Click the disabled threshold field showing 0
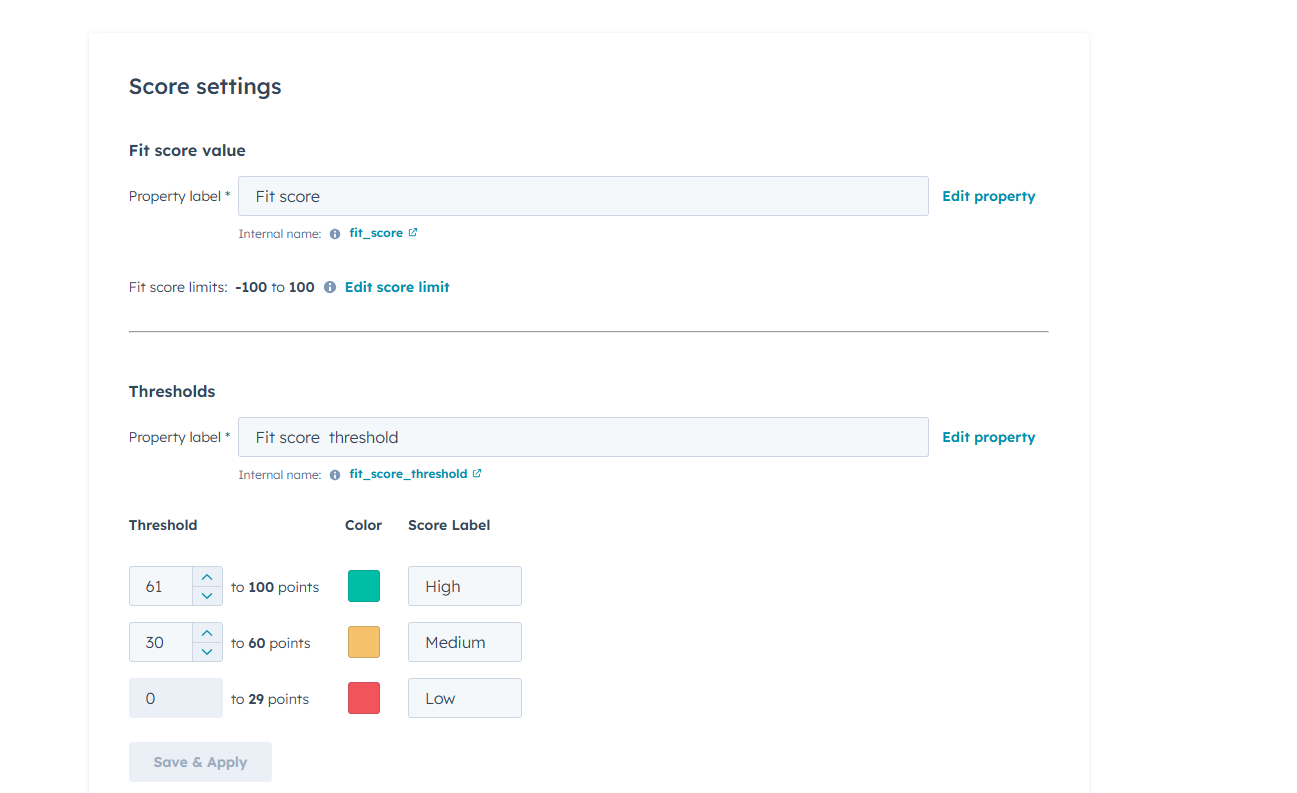1297x793 pixels. pyautogui.click(x=176, y=698)
